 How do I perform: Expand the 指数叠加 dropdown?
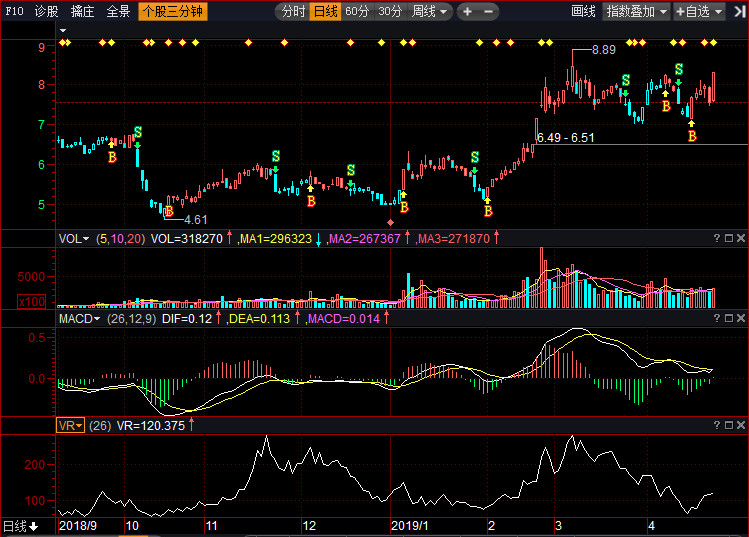(636, 11)
